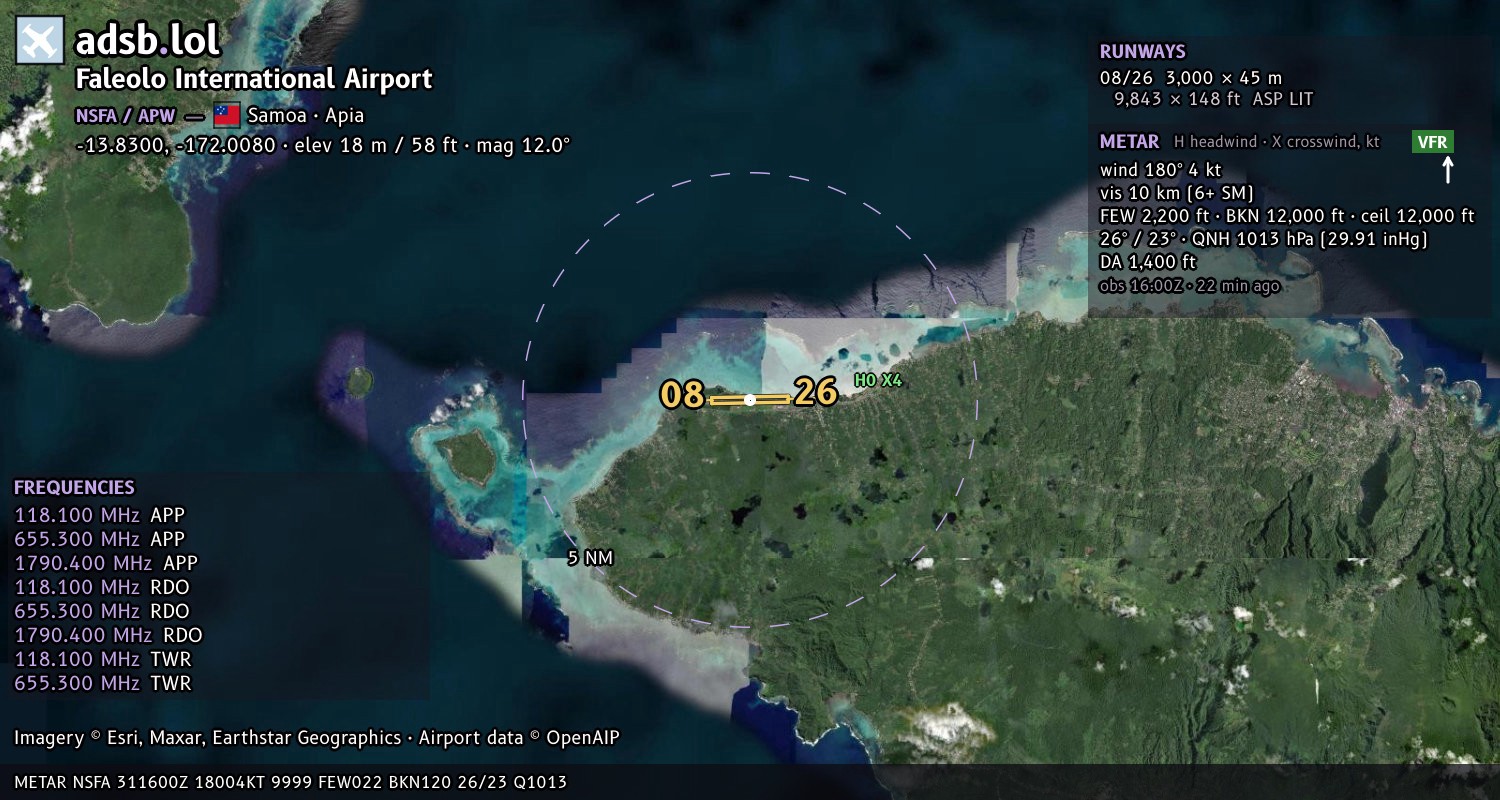
Task: Click the 'adsb.lol' site title
Action: coord(147,40)
